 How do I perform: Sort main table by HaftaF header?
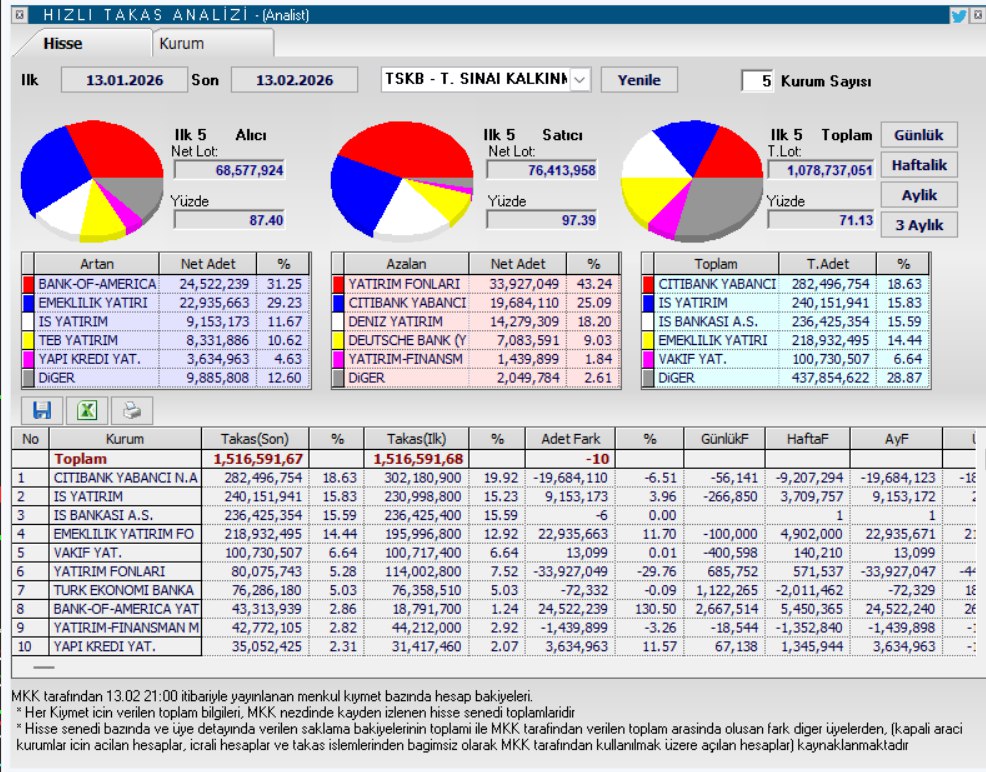tap(807, 439)
